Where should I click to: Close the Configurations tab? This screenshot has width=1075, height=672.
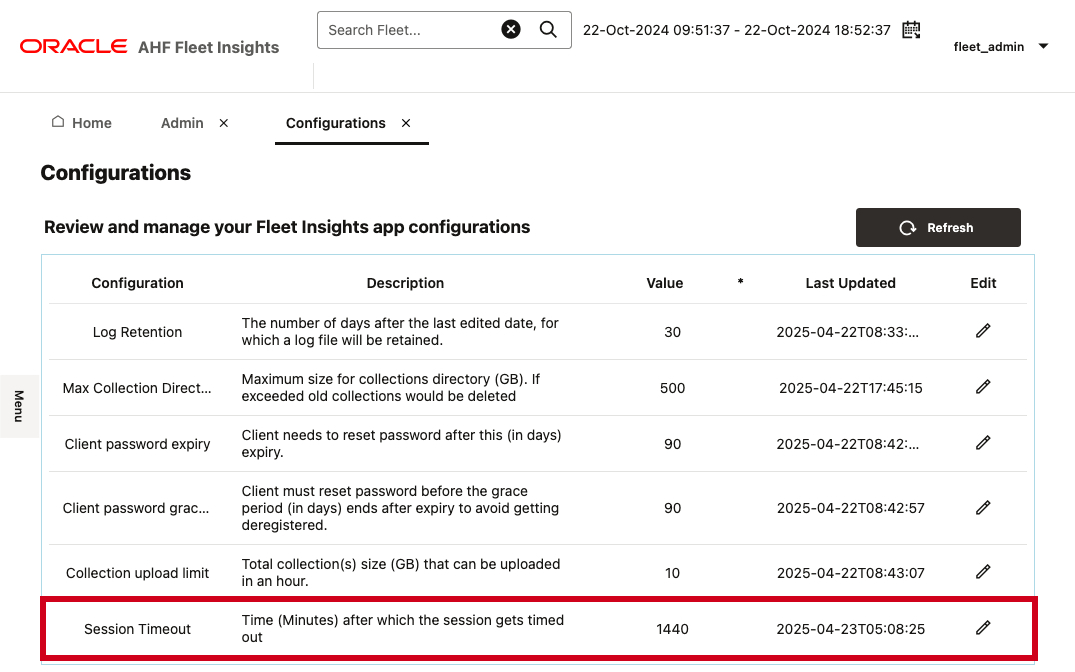click(x=406, y=123)
